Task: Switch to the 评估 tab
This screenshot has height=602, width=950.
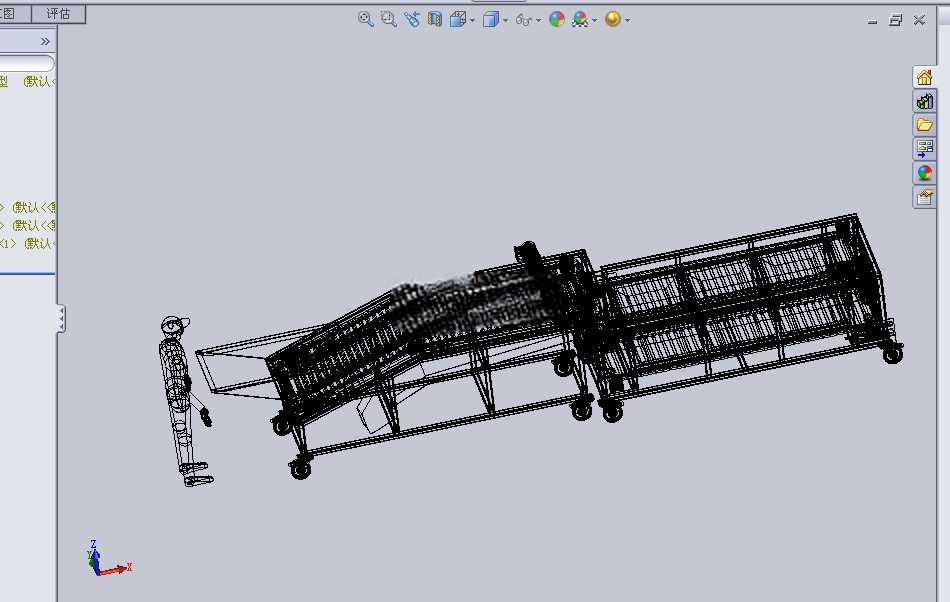Action: click(58, 13)
